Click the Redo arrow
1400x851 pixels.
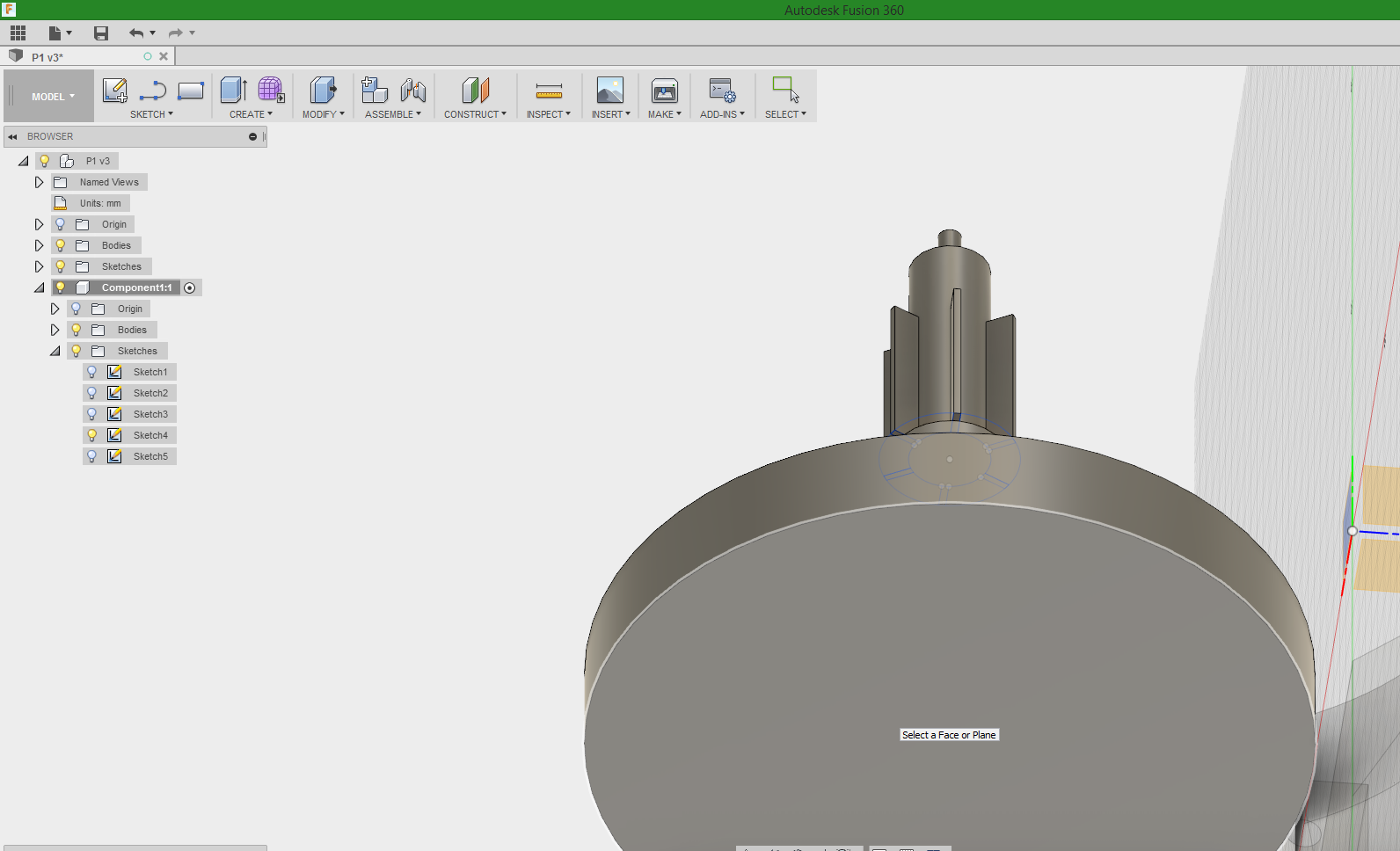point(176,33)
